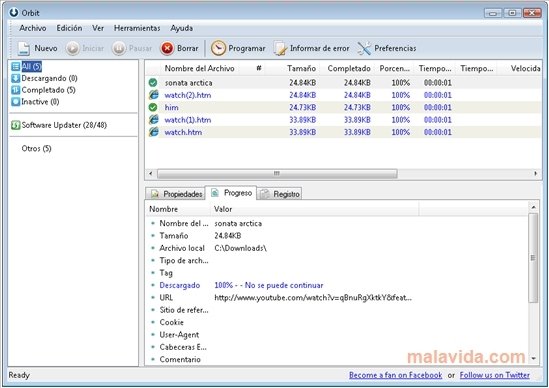The image size is (549, 388).
Task: Click the Software Updater icon
Action: (x=15, y=125)
